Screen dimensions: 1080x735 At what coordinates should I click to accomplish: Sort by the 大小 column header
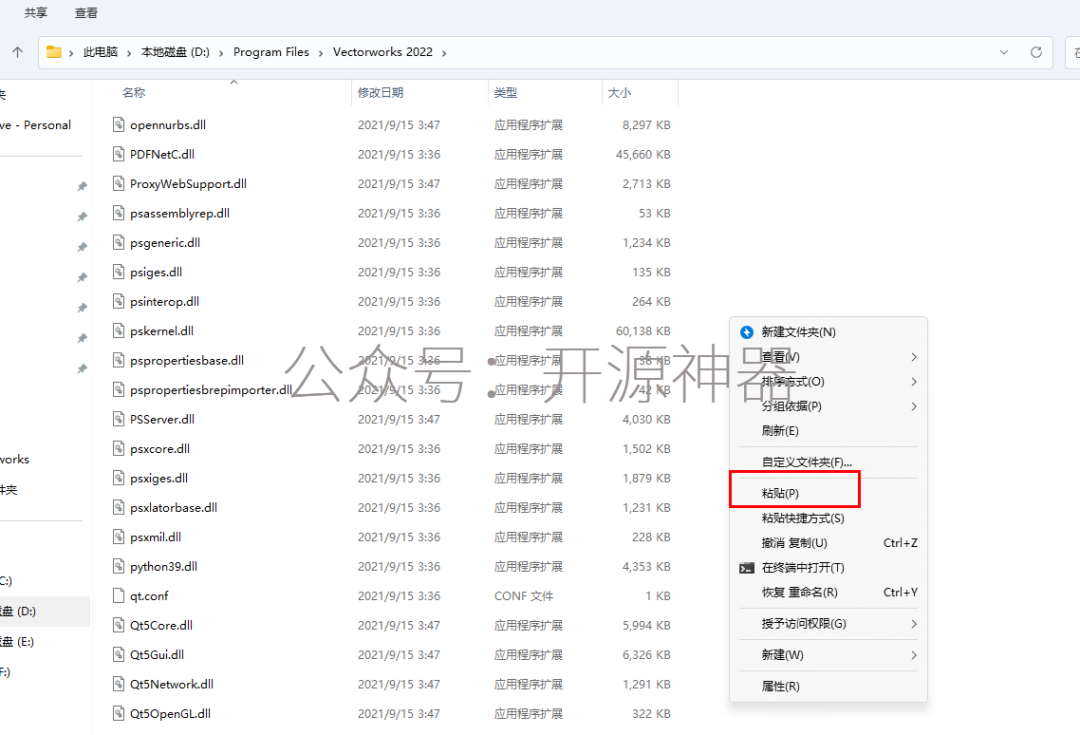click(x=619, y=92)
